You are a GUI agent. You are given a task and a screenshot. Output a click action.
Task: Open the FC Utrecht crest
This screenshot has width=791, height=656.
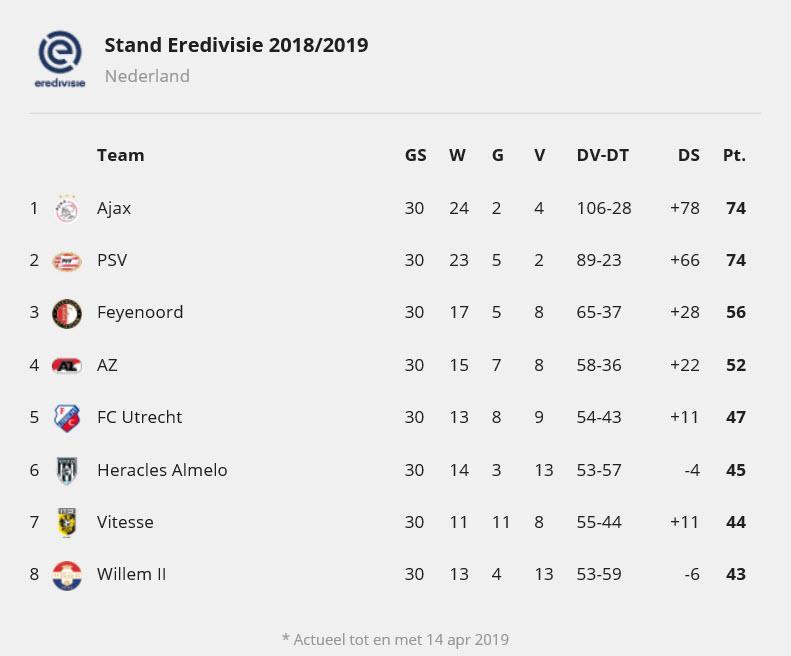67,417
